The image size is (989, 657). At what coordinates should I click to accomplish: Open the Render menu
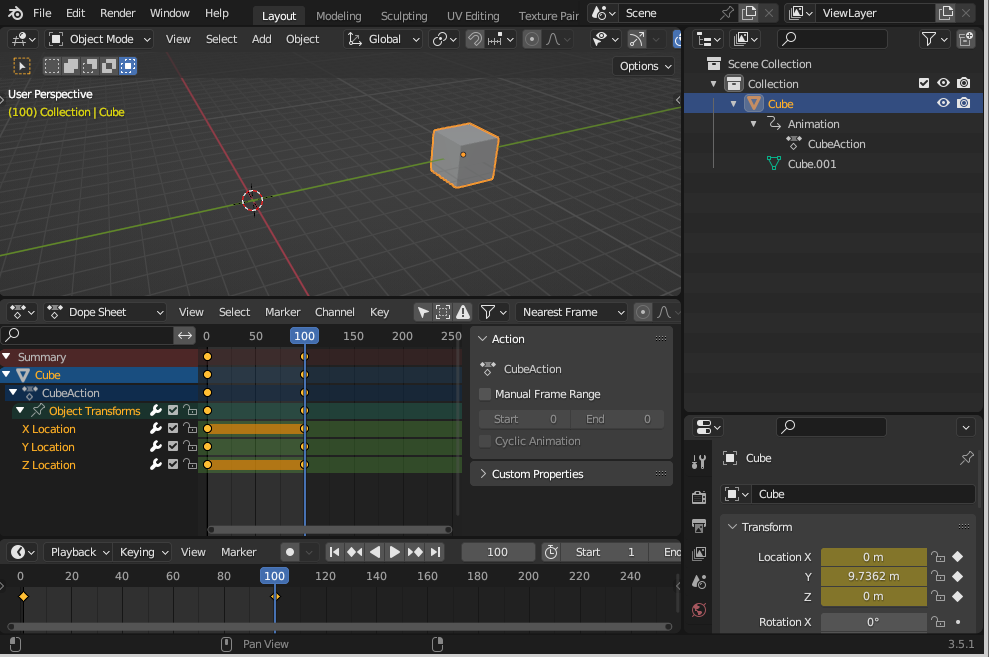pos(117,13)
